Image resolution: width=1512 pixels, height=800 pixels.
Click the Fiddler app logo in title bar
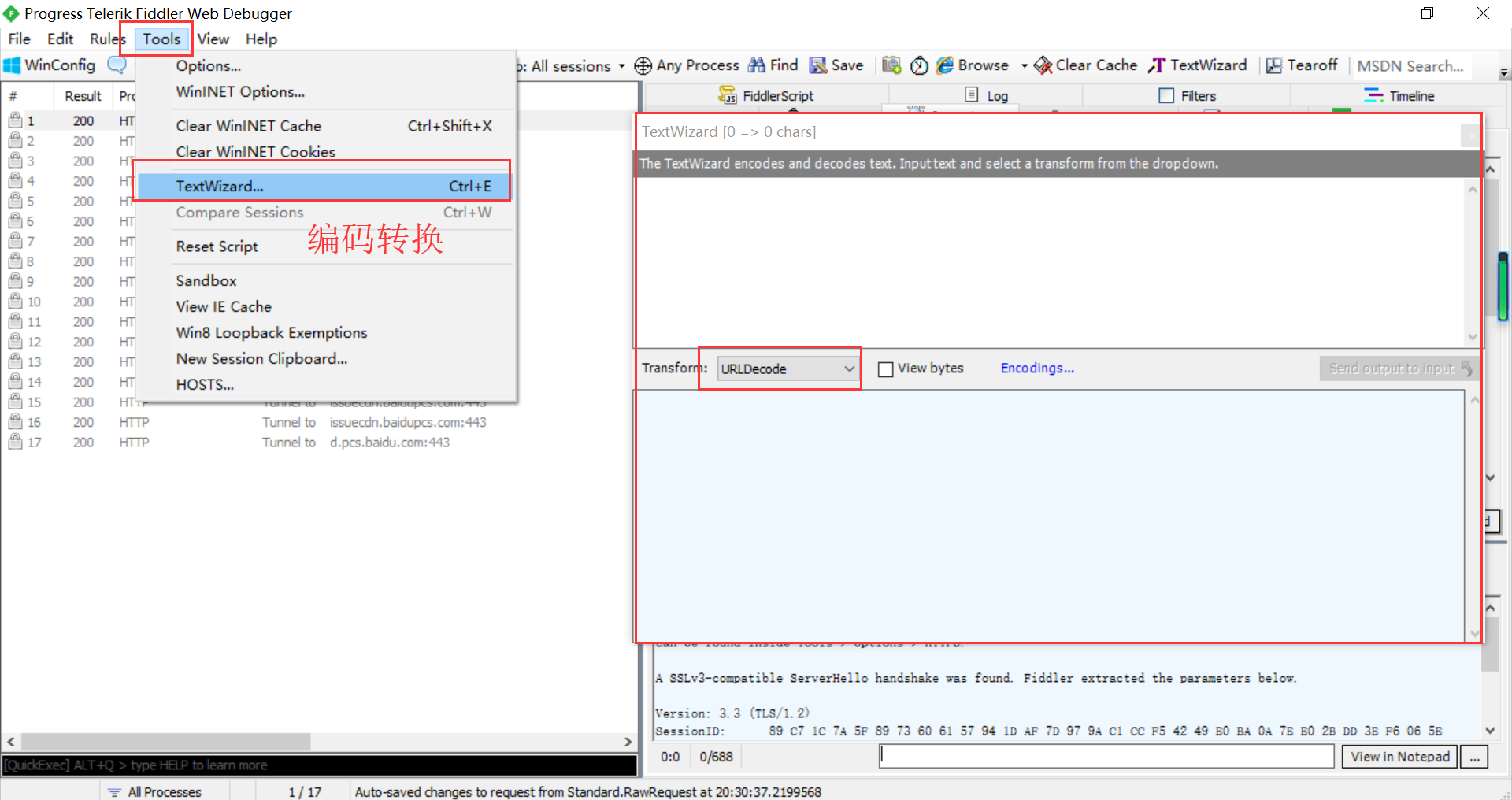[x=11, y=13]
